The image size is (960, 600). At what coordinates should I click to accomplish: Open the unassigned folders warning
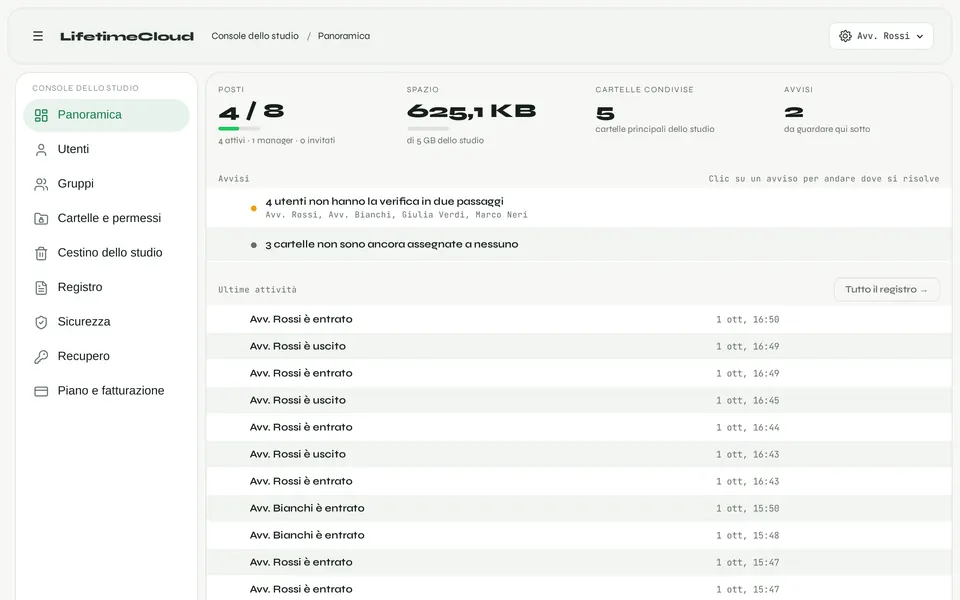tap(579, 244)
